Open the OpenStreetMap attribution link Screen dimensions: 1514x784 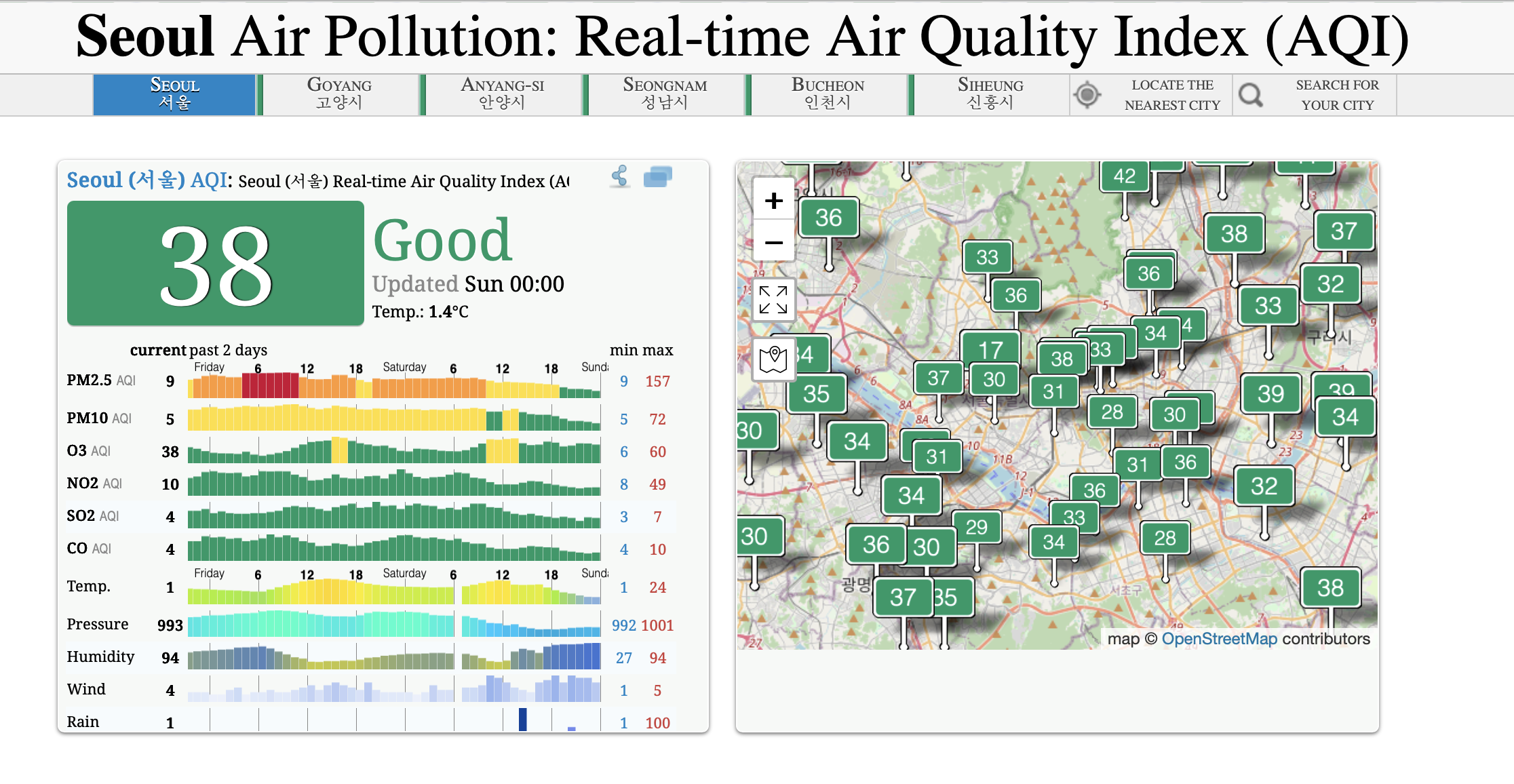tap(1219, 639)
